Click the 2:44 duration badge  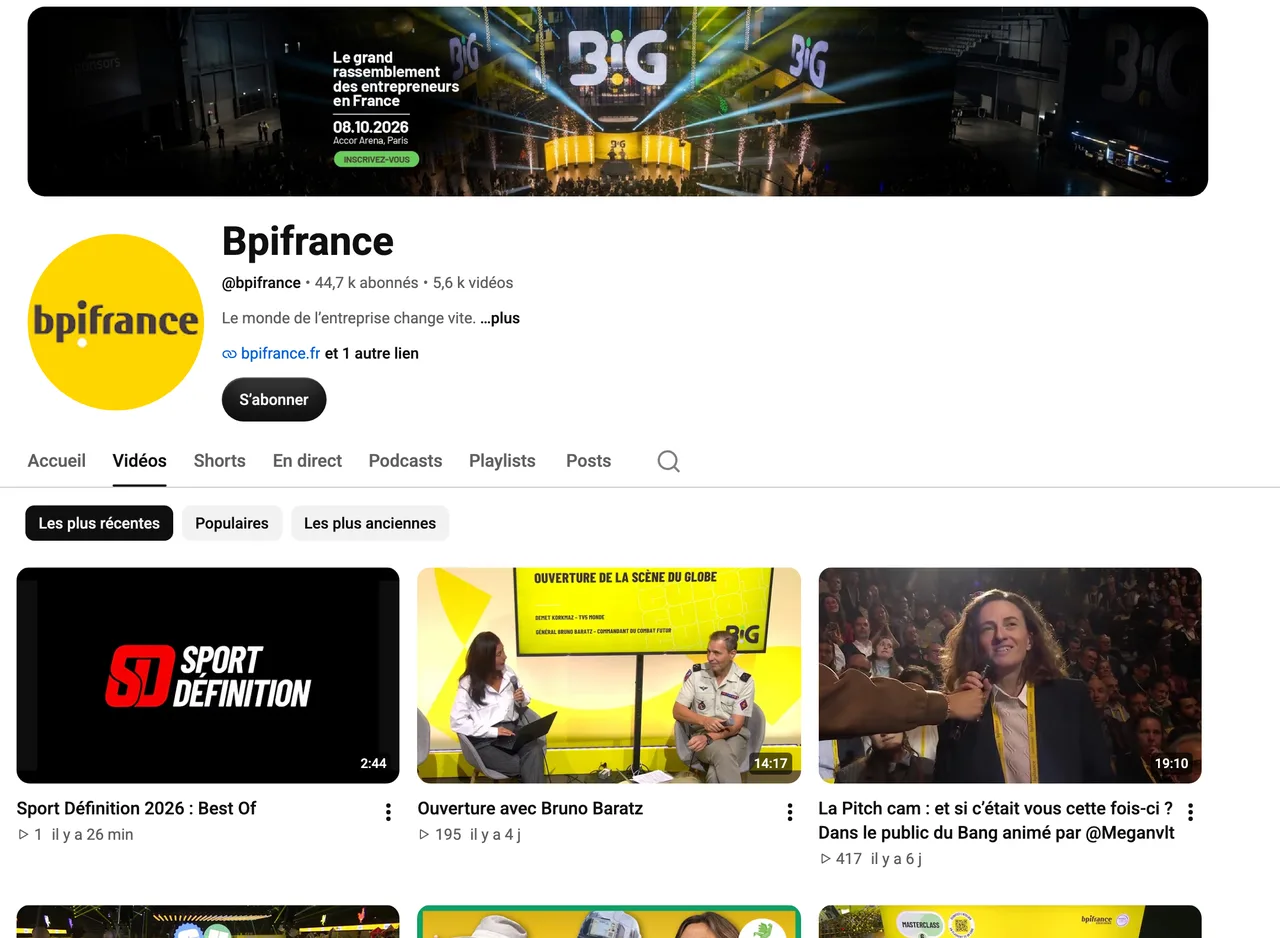click(x=373, y=763)
